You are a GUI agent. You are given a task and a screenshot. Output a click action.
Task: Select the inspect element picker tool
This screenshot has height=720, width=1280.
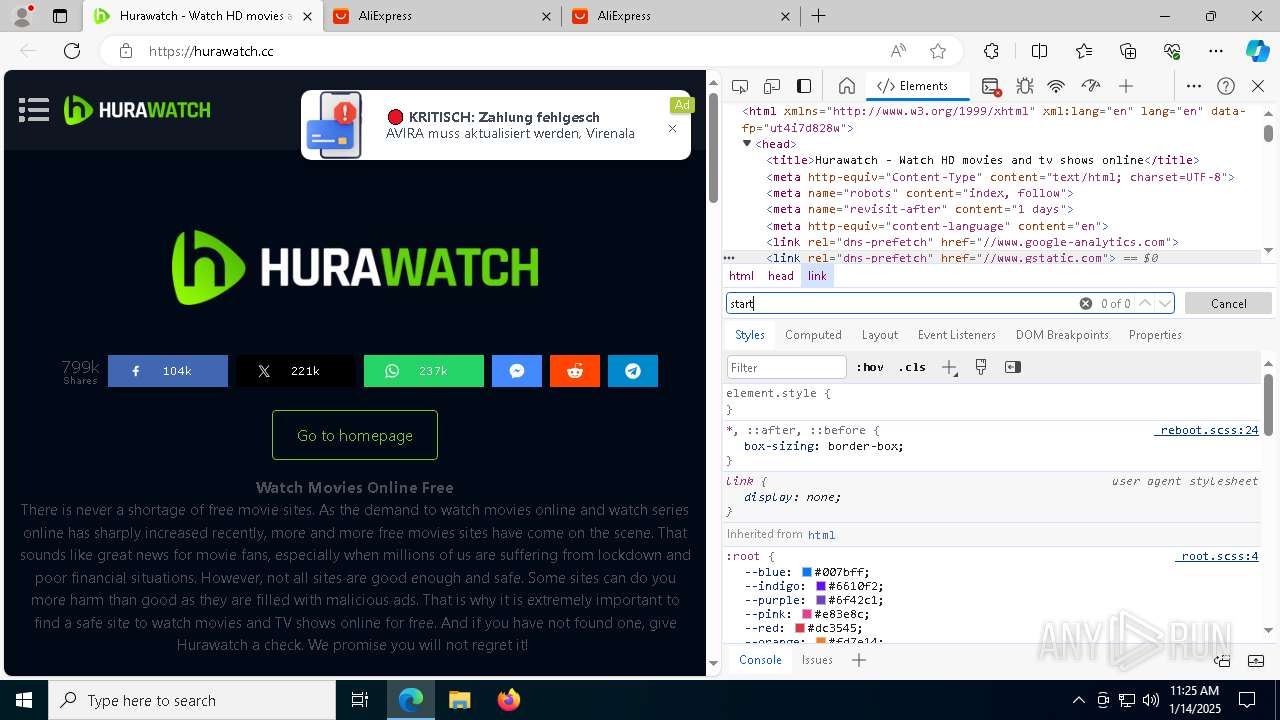coord(740,86)
